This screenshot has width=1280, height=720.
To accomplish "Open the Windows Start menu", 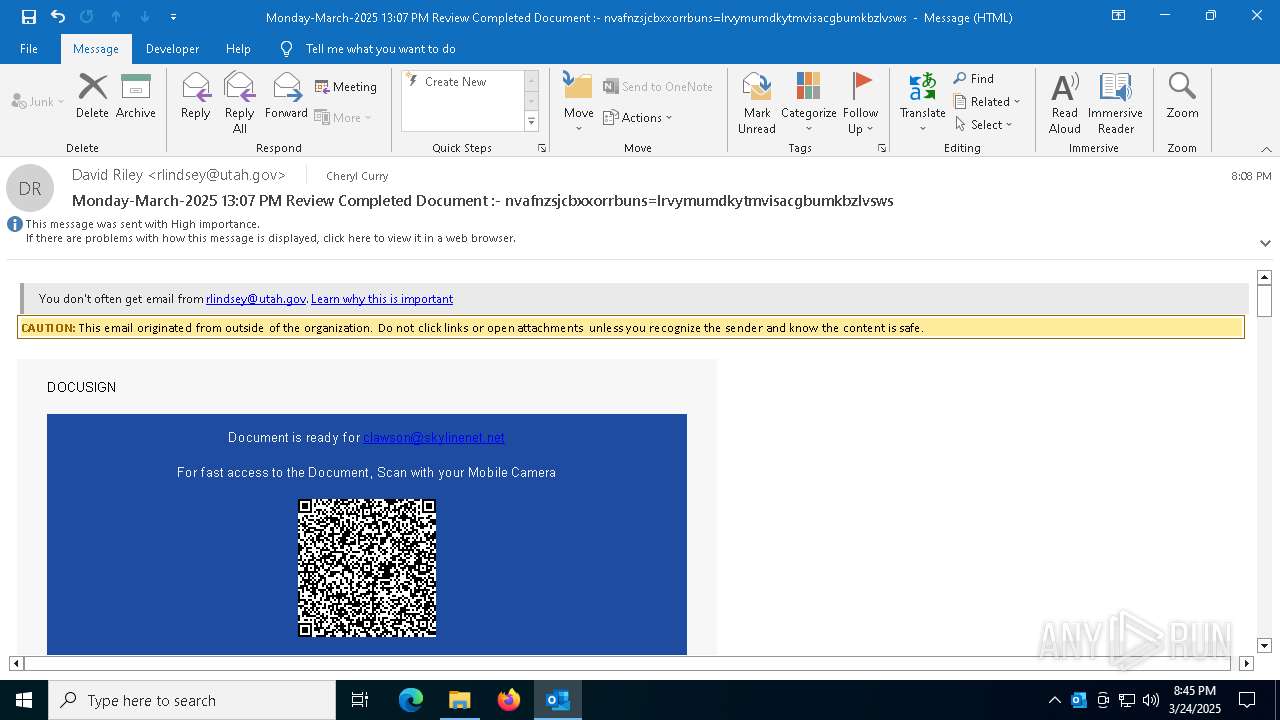I will pyautogui.click(x=24, y=700).
